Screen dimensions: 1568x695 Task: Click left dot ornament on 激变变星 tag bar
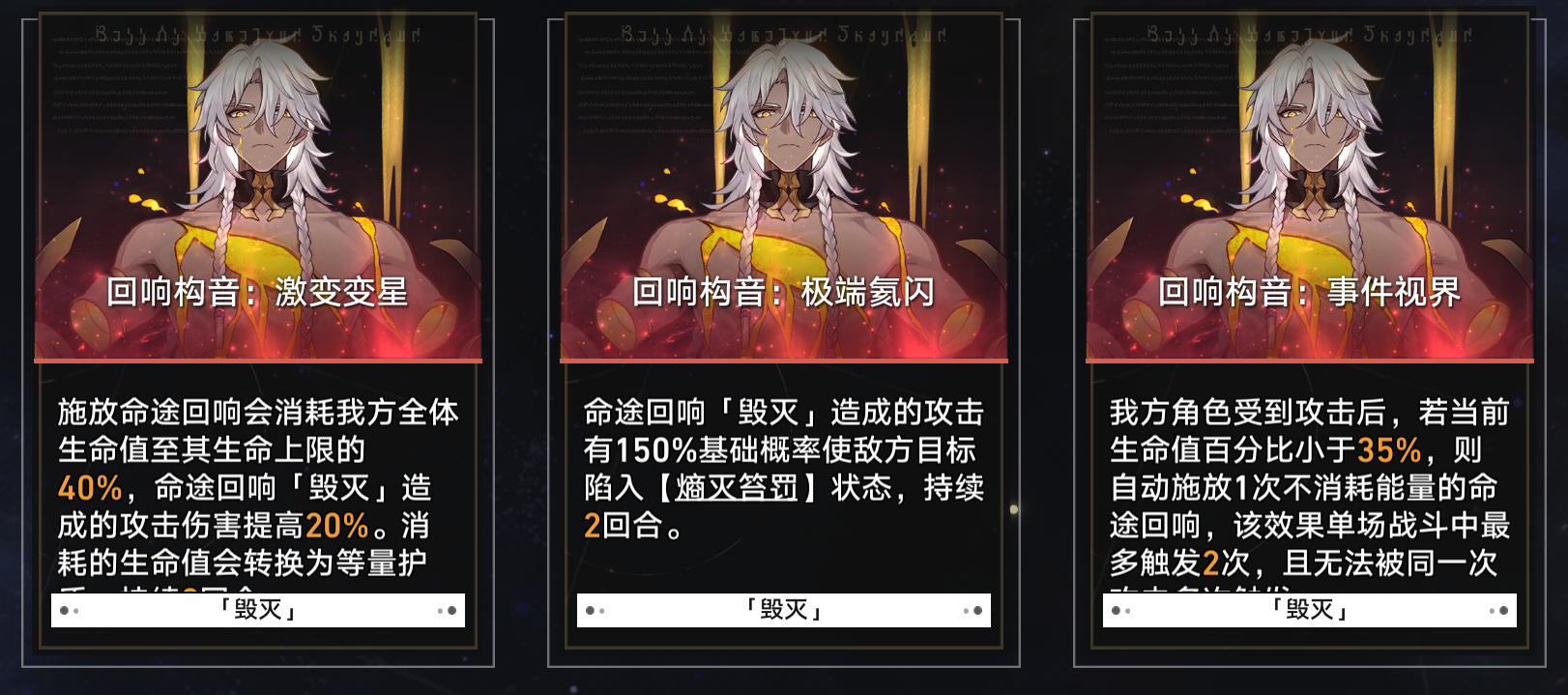click(x=69, y=611)
